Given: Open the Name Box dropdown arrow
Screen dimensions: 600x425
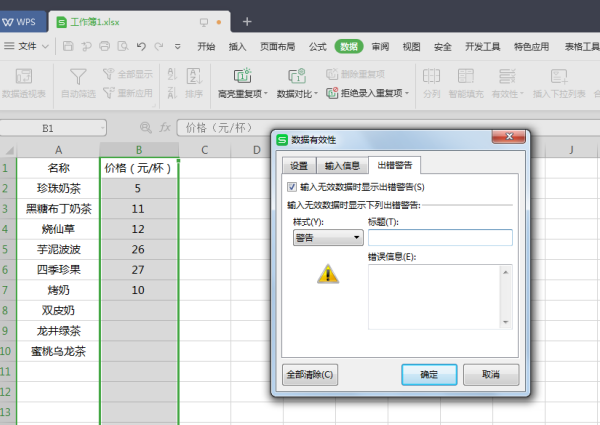Looking at the screenshot, I should point(102,128).
